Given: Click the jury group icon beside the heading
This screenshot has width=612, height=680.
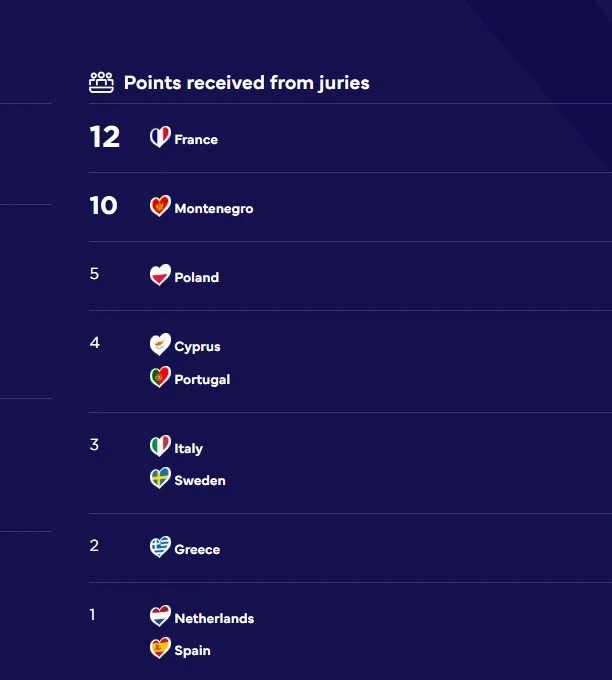Looking at the screenshot, I should [x=101, y=82].
